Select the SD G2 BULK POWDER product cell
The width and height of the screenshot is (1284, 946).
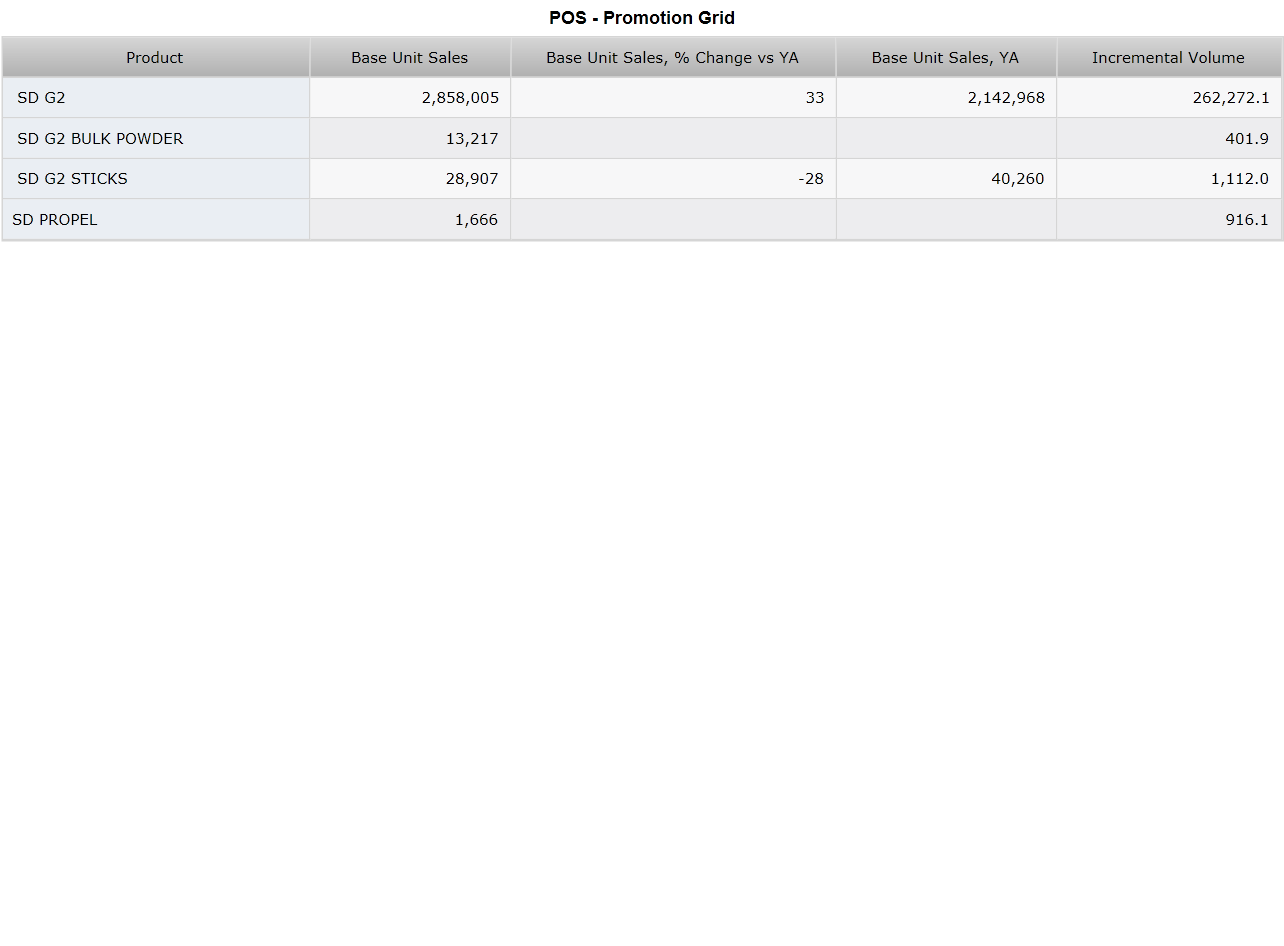coord(156,138)
